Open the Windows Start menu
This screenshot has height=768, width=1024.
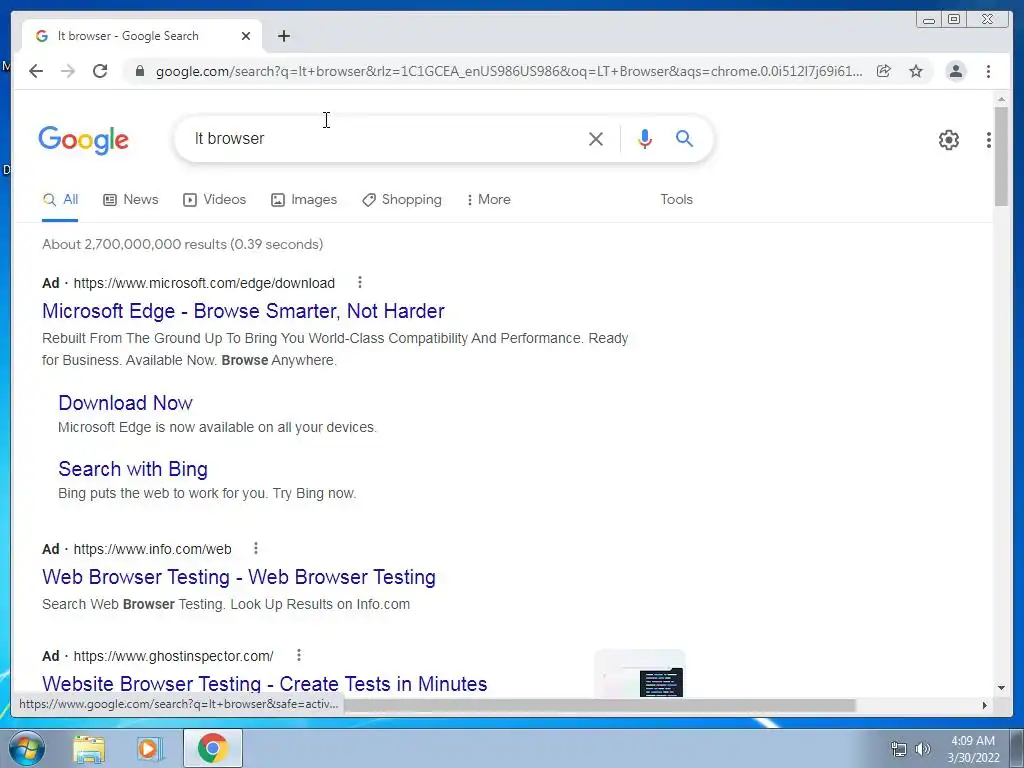click(x=27, y=748)
